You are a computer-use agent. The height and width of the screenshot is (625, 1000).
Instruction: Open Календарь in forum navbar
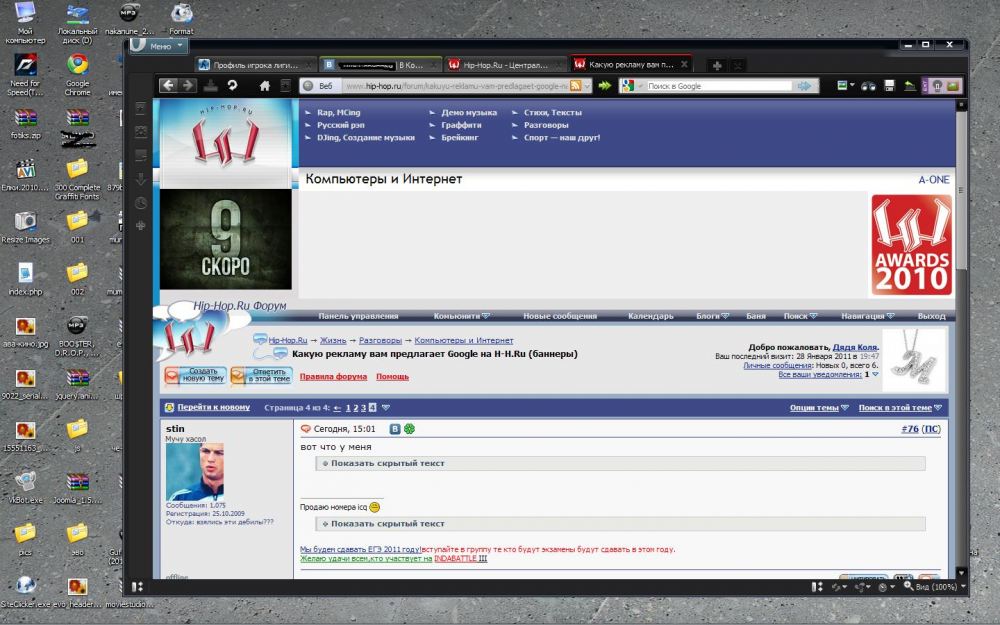[x=651, y=316]
